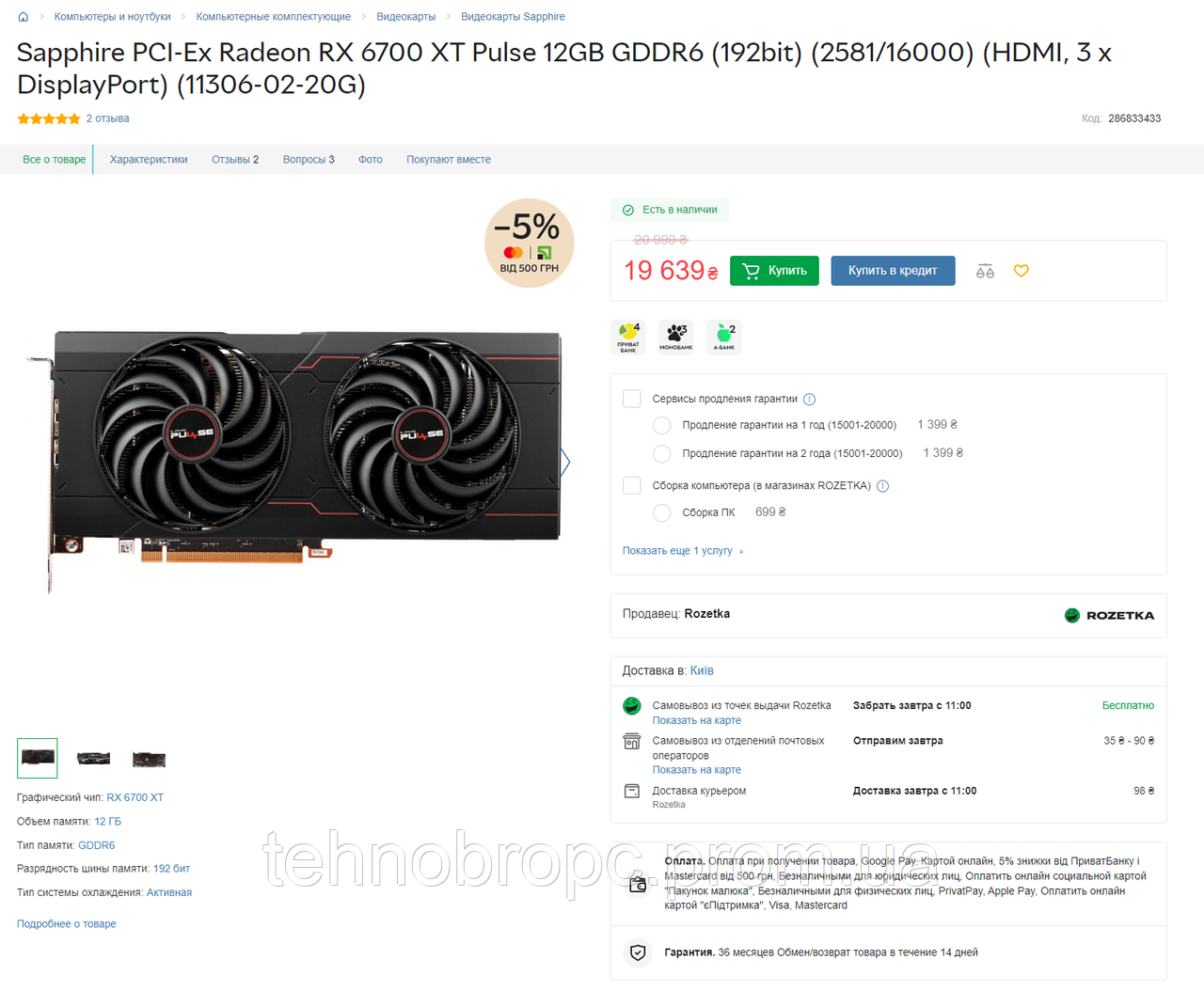Open info icon next to warranty services
Screen dimensions: 1204x991
[x=809, y=400]
